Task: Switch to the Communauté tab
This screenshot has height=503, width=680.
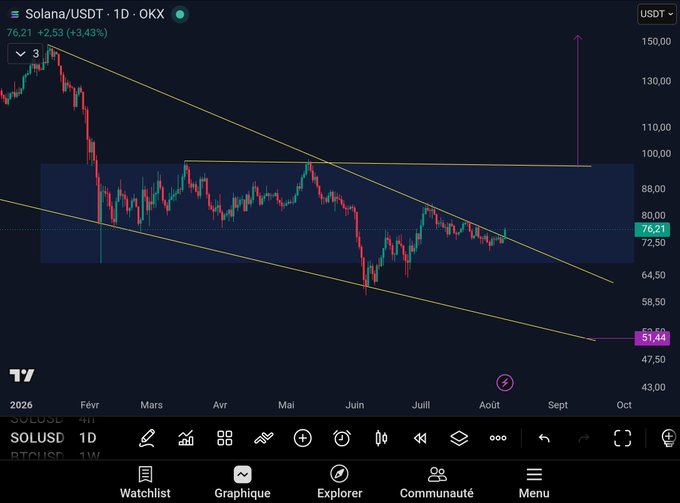Action: click(x=437, y=482)
